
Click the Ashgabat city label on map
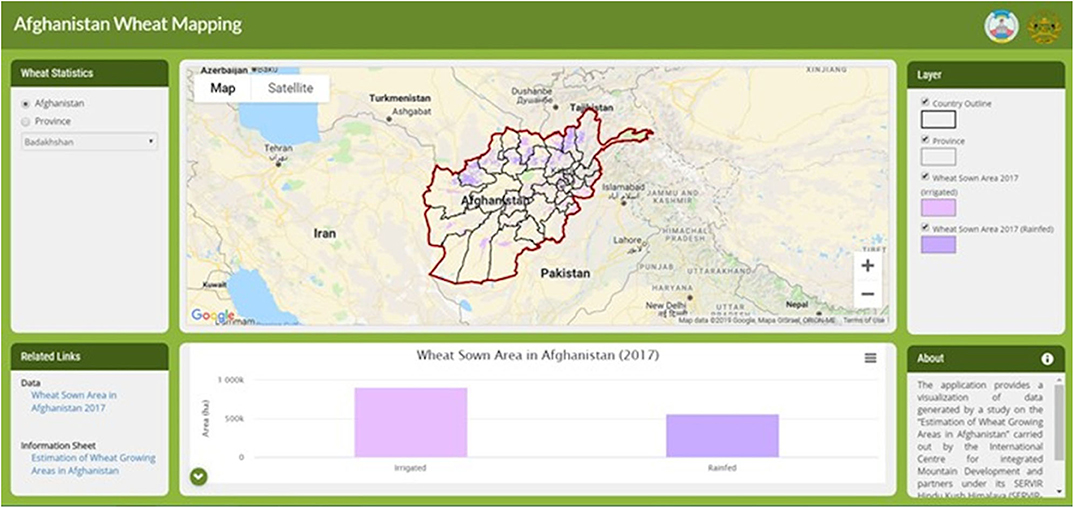click(x=411, y=112)
